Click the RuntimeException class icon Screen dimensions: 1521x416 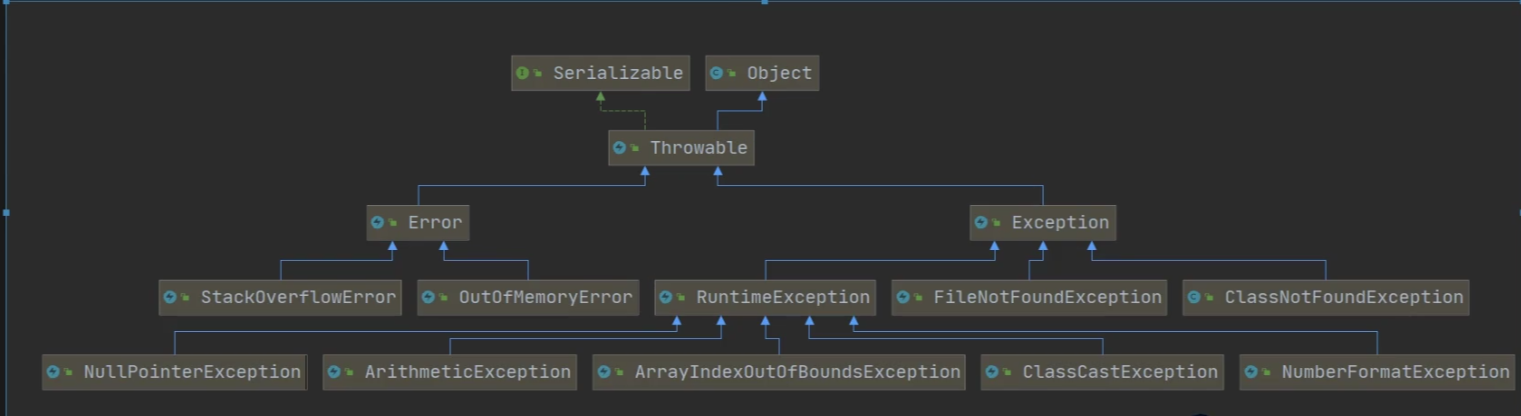(666, 297)
